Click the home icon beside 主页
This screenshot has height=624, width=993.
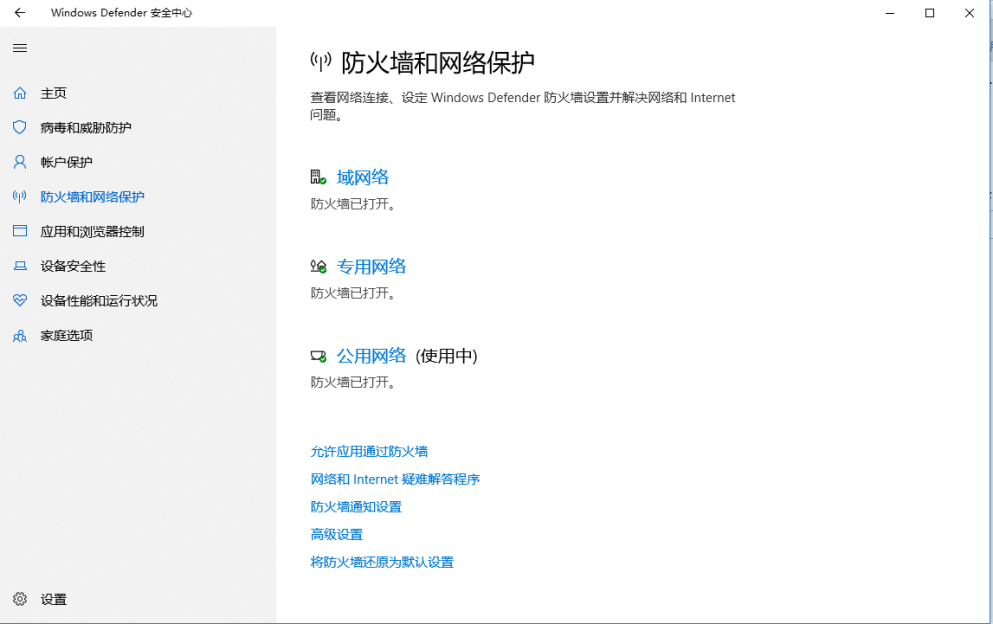(x=20, y=93)
